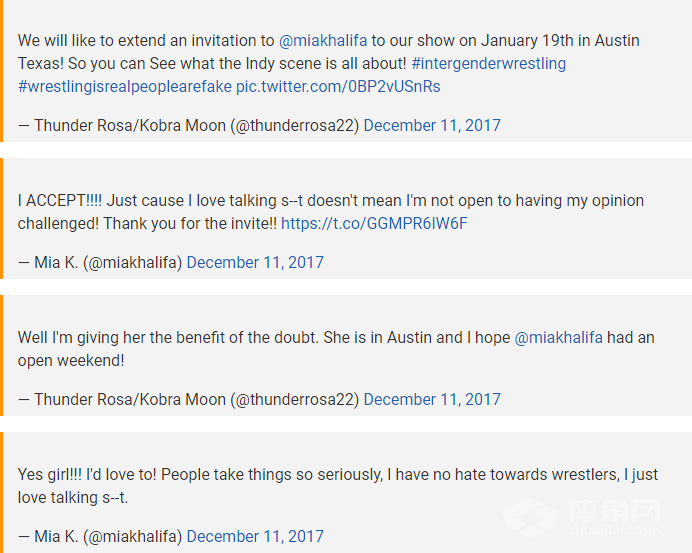Click the 'Yes girl!!!' tweet text

coord(338,486)
